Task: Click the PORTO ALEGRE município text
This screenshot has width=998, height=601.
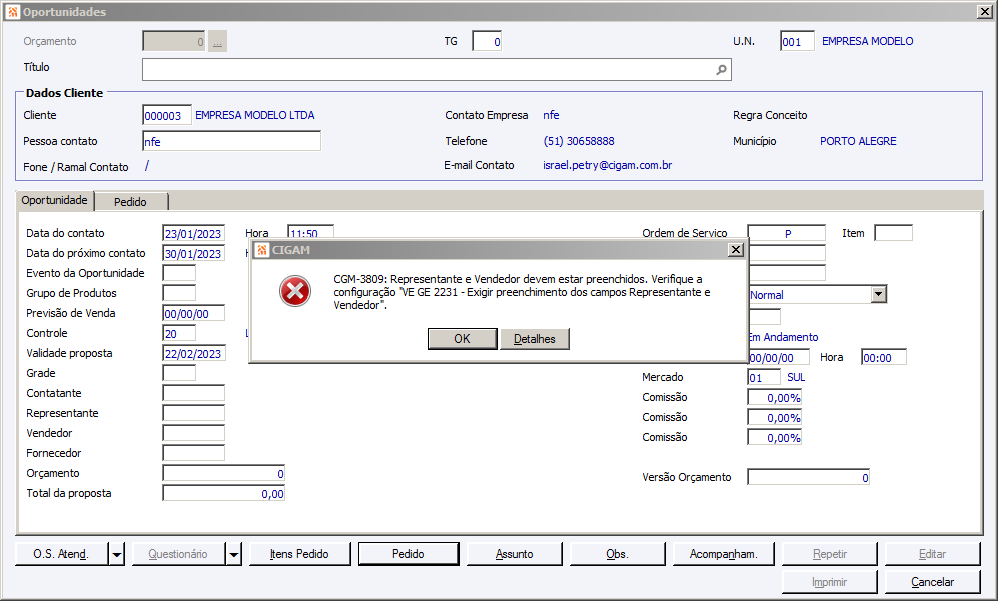Action: (858, 141)
